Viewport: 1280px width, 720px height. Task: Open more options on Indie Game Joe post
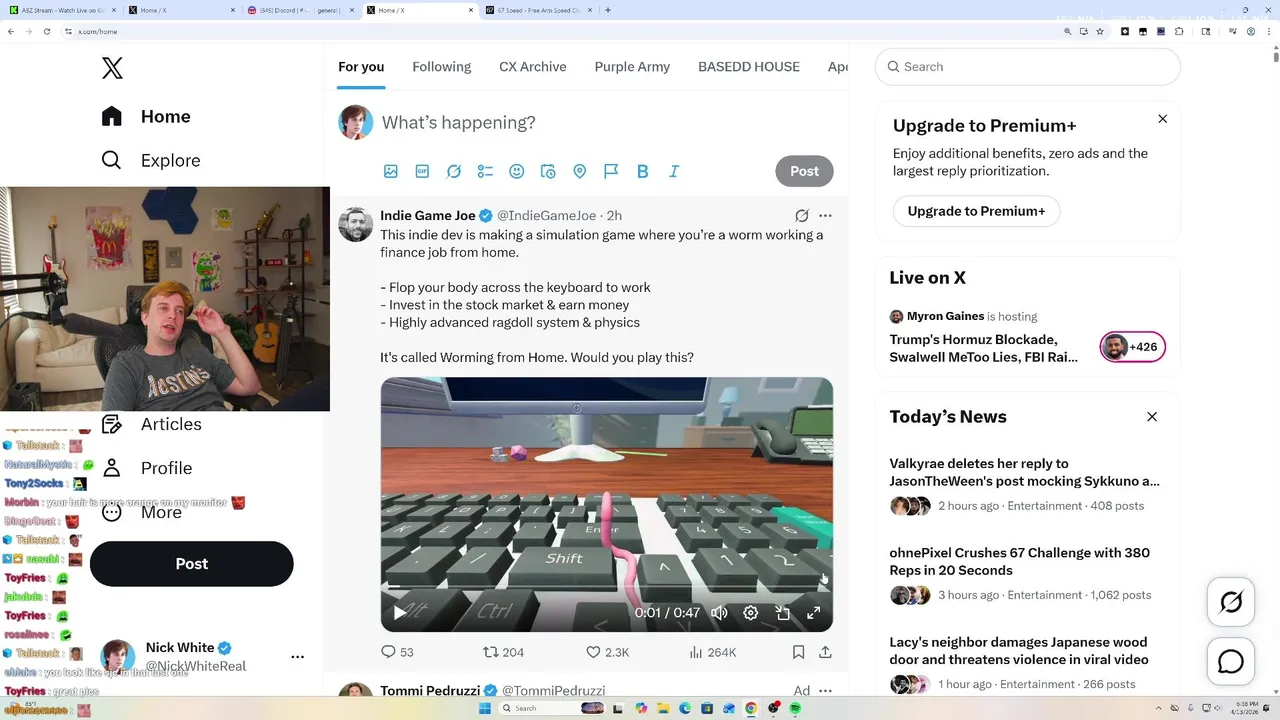(825, 216)
